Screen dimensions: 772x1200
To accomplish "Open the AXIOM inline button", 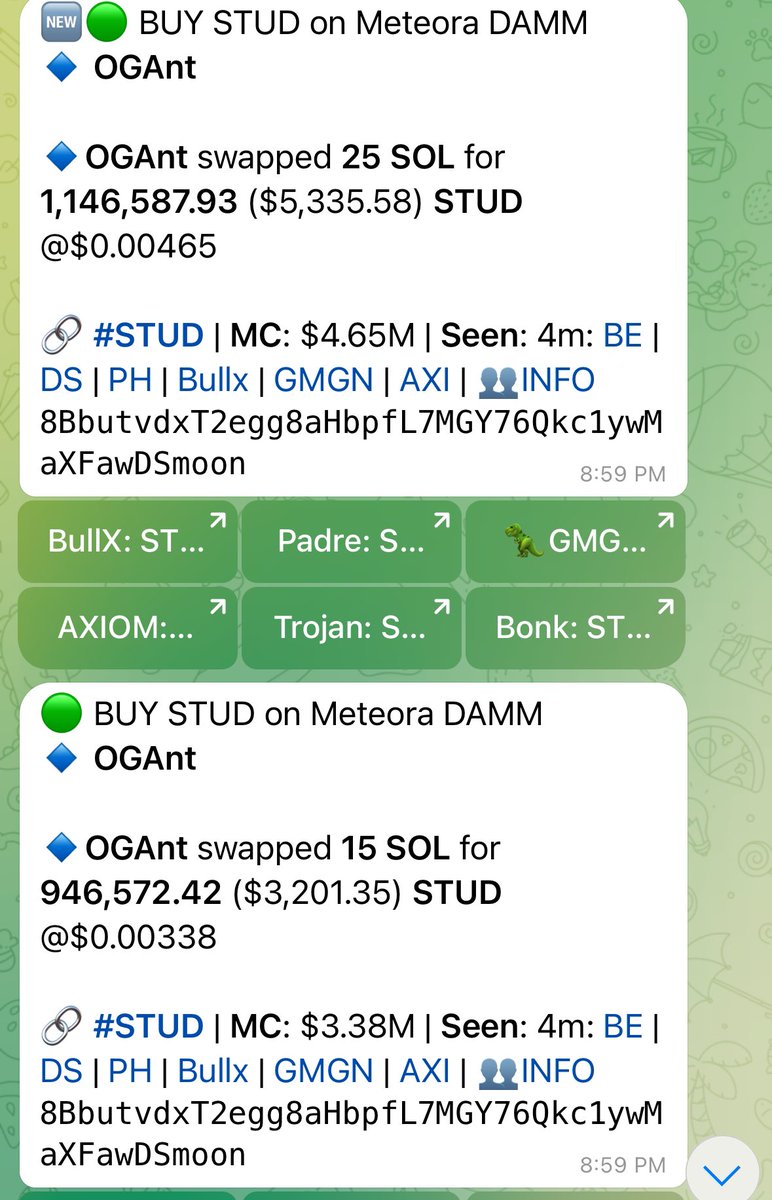I will [x=128, y=627].
